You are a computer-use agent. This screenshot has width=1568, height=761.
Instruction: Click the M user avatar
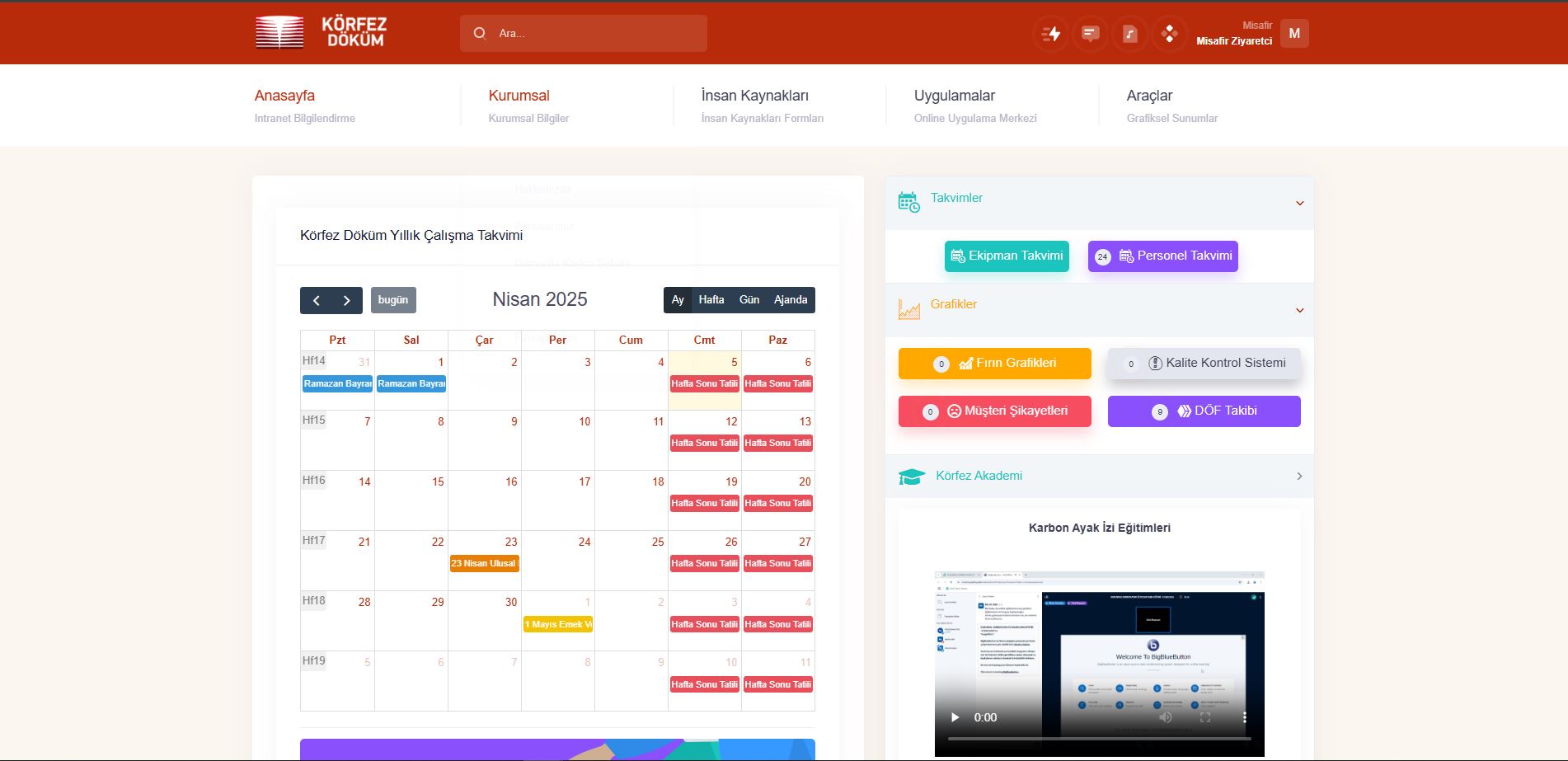(1293, 34)
